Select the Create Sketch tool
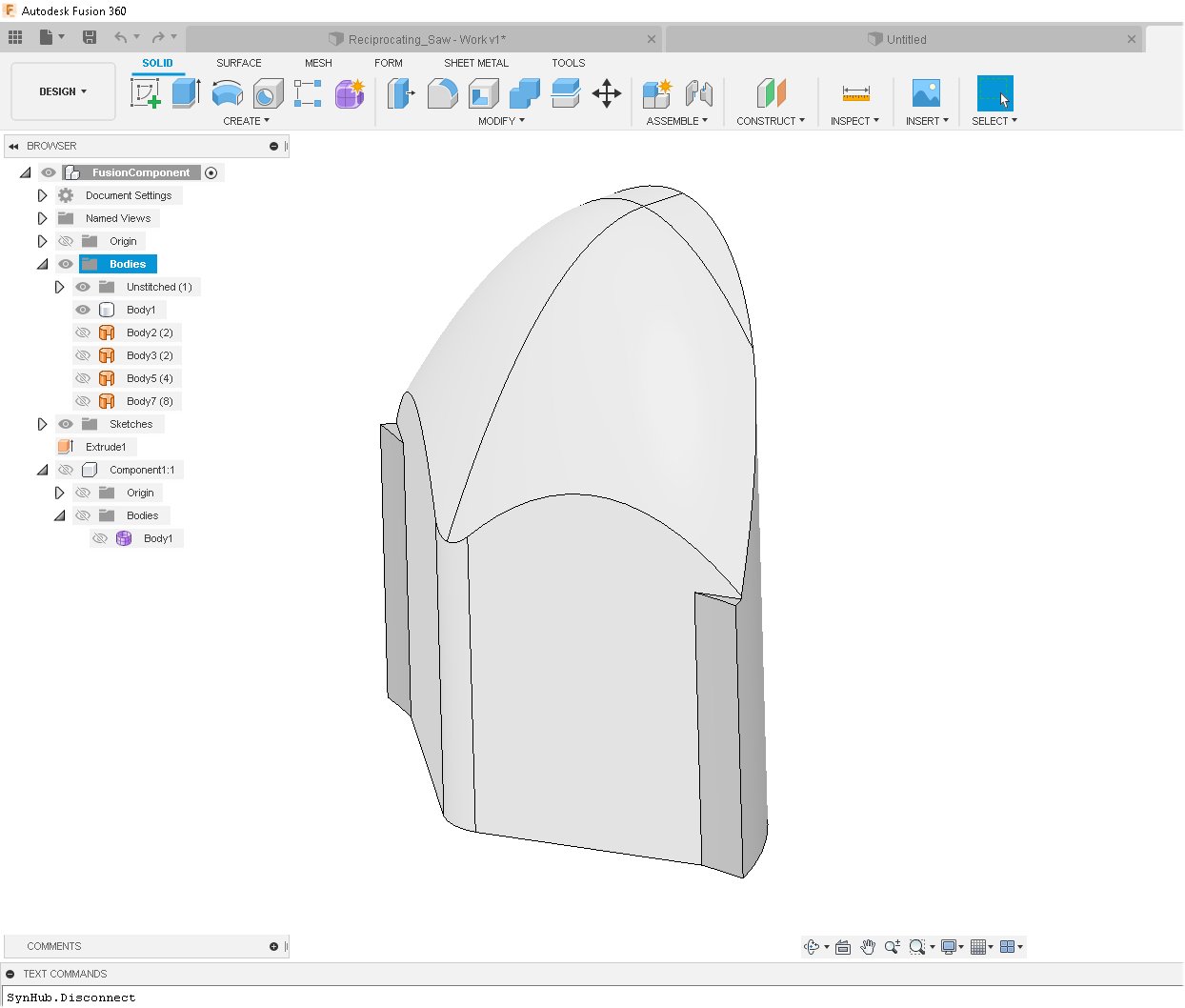Screen dimensions: 1185x1008 [x=146, y=93]
